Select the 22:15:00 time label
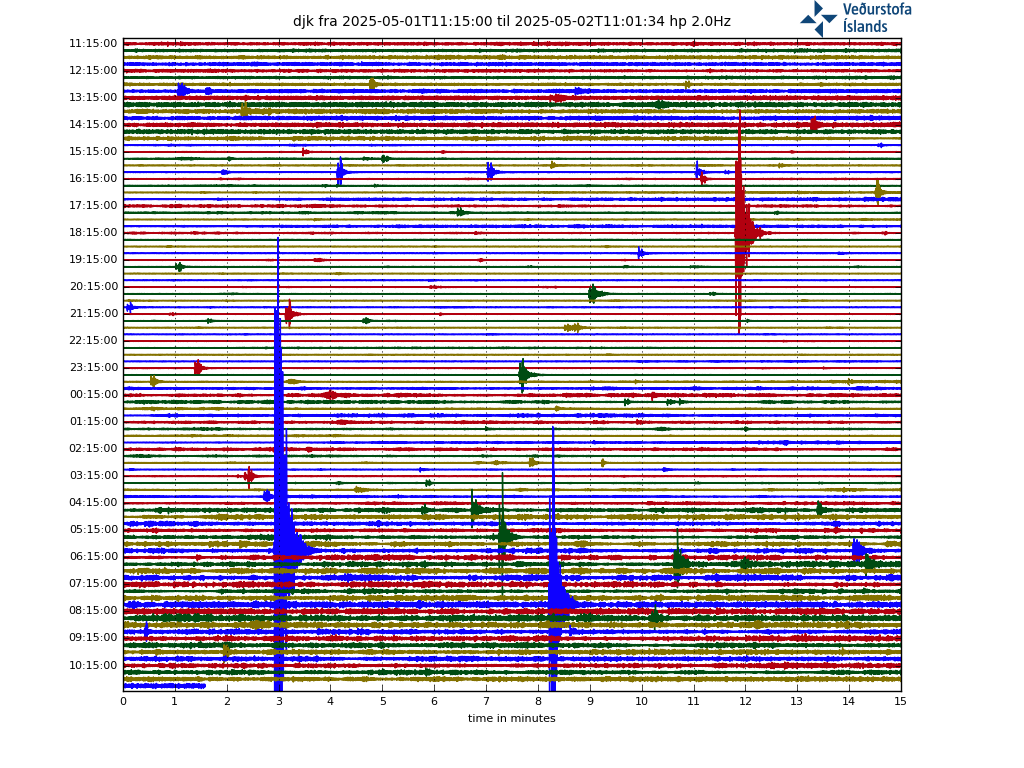The height and width of the screenshot is (768, 1024). (x=93, y=340)
